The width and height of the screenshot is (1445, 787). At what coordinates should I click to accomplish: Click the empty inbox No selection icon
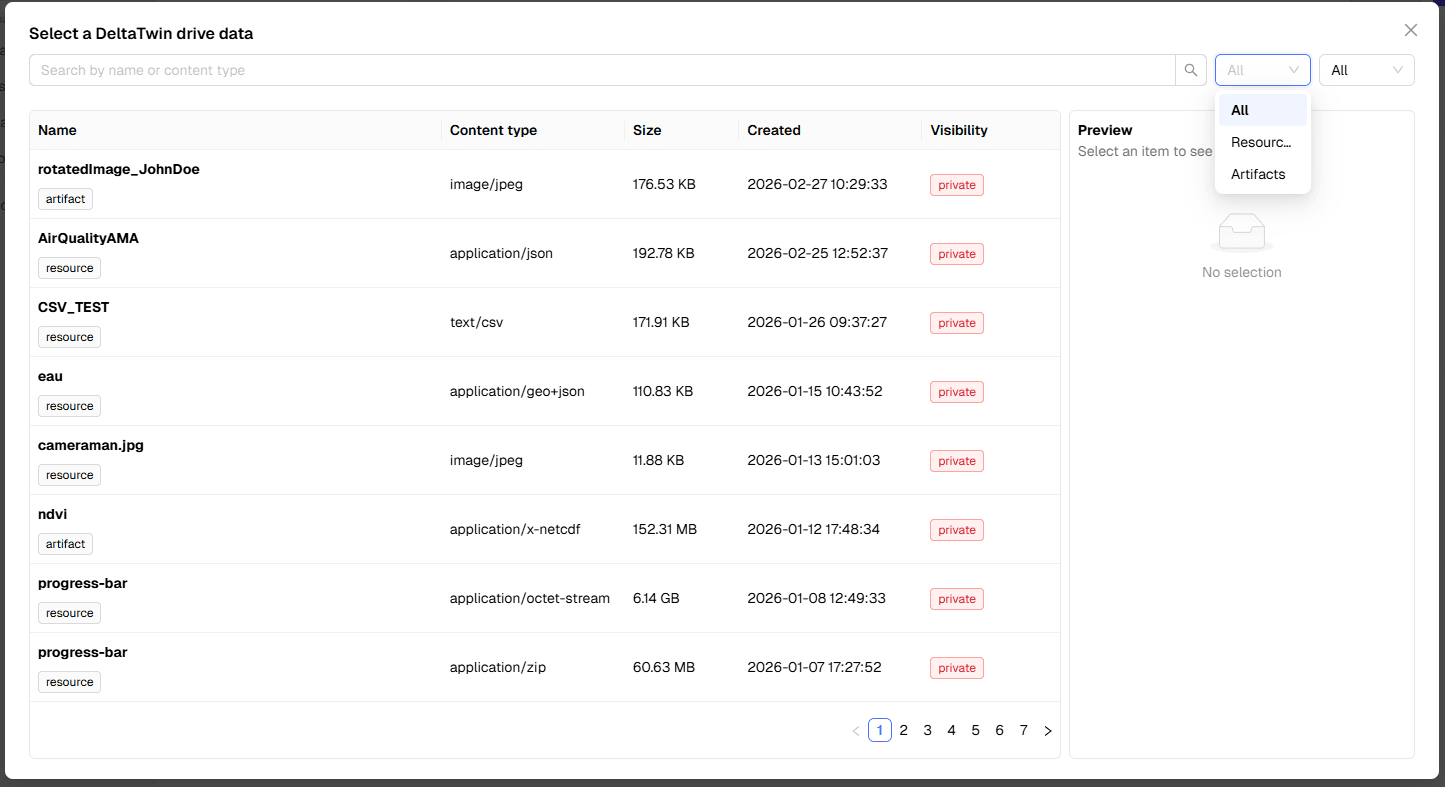(1241, 232)
